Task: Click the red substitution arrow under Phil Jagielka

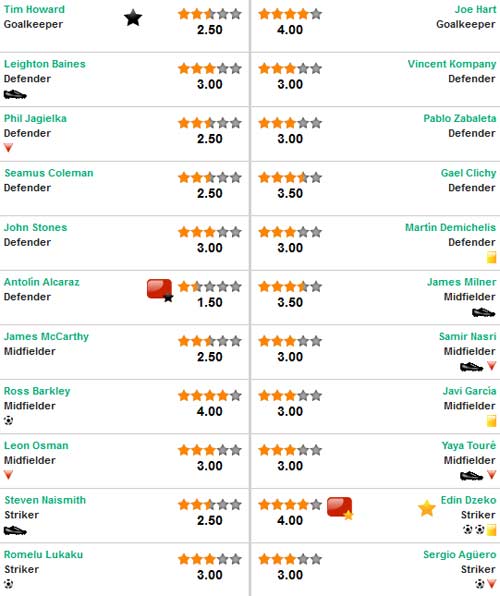Action: pyautogui.click(x=8, y=147)
